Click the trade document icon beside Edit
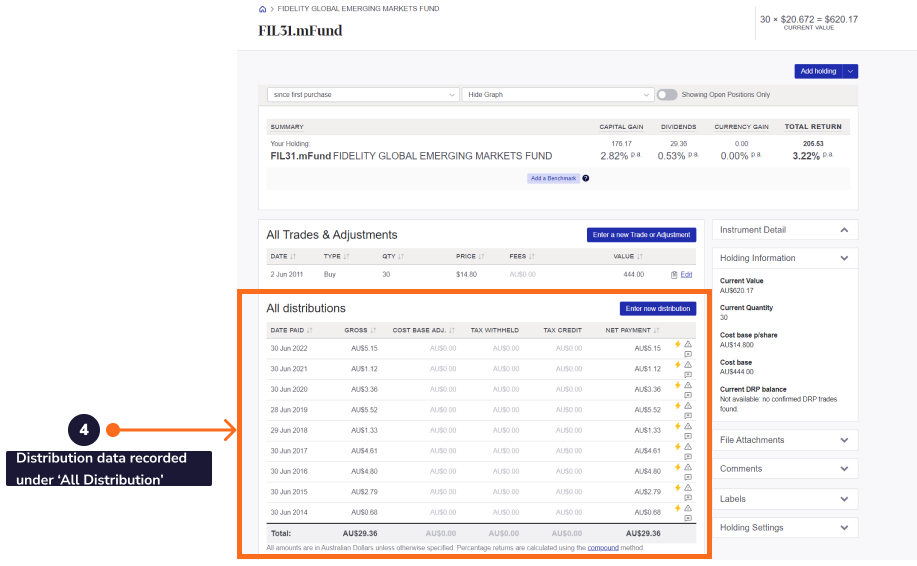Image resolution: width=917 pixels, height=566 pixels. coord(674,275)
